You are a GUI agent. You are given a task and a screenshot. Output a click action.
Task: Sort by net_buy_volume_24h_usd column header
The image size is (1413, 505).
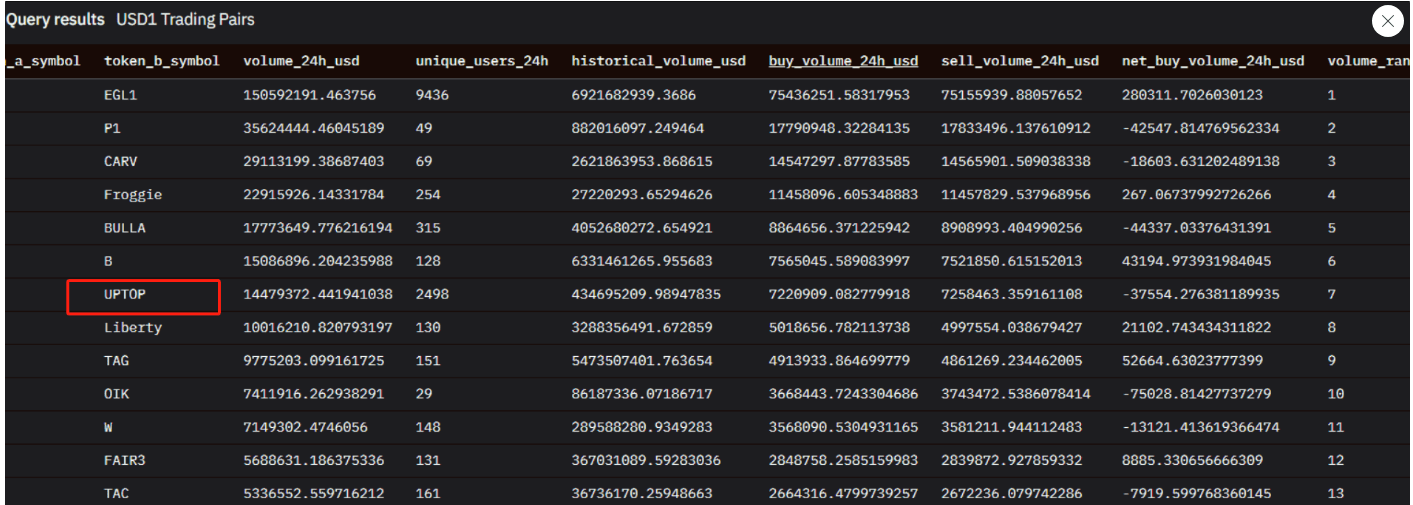1213,61
